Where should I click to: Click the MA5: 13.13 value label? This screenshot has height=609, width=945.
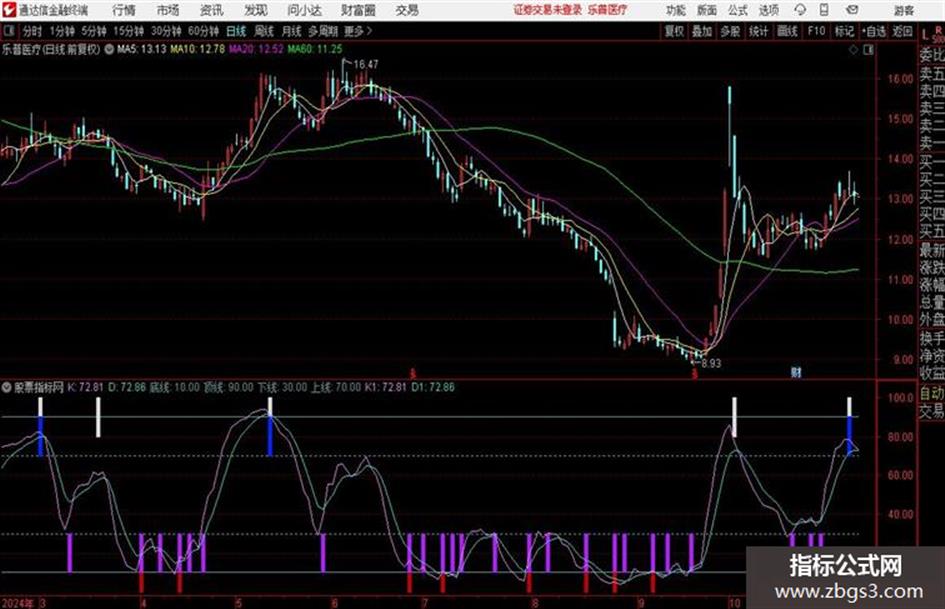[x=141, y=49]
